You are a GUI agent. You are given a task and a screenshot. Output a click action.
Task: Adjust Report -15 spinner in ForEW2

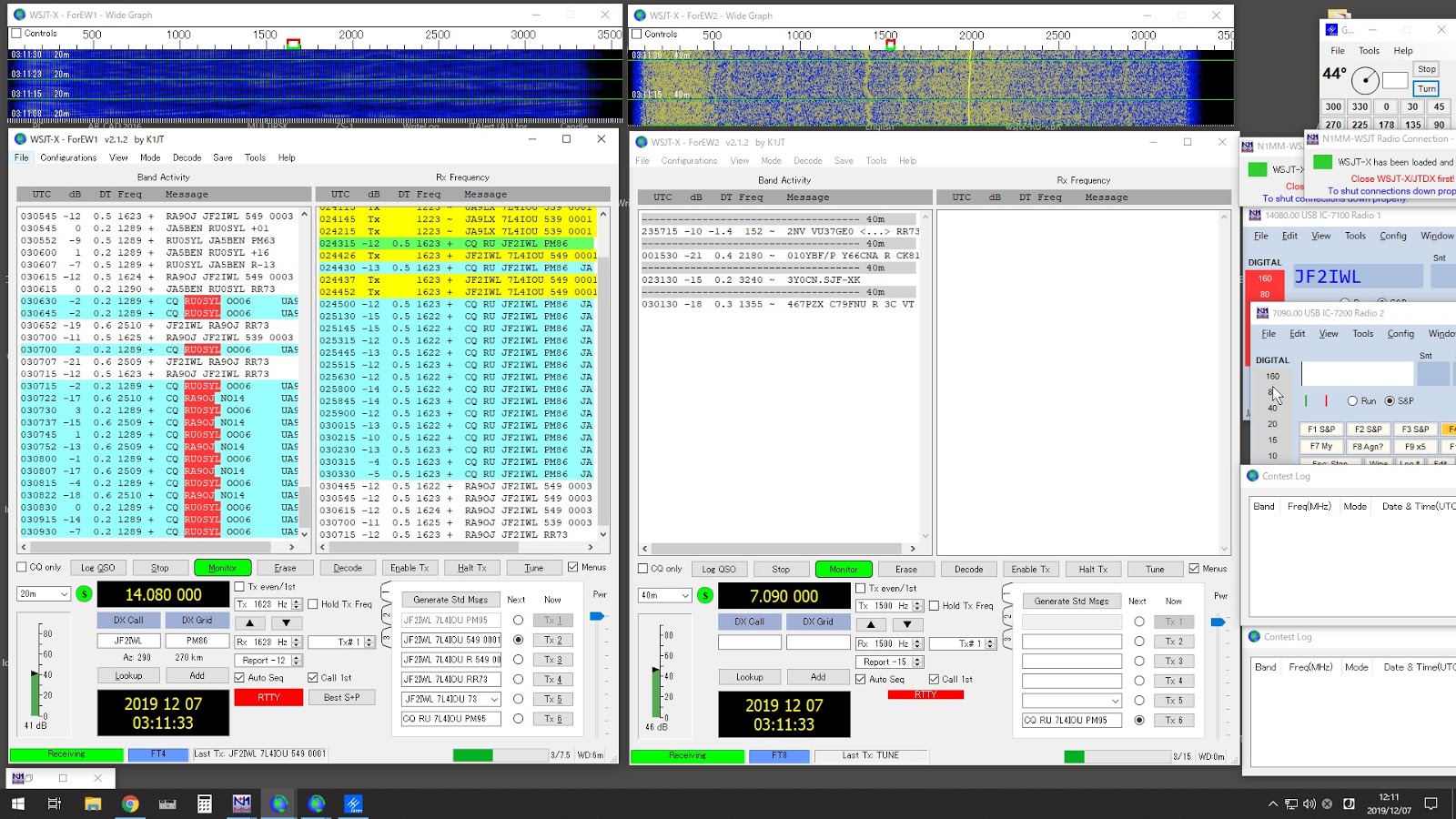[917, 662]
